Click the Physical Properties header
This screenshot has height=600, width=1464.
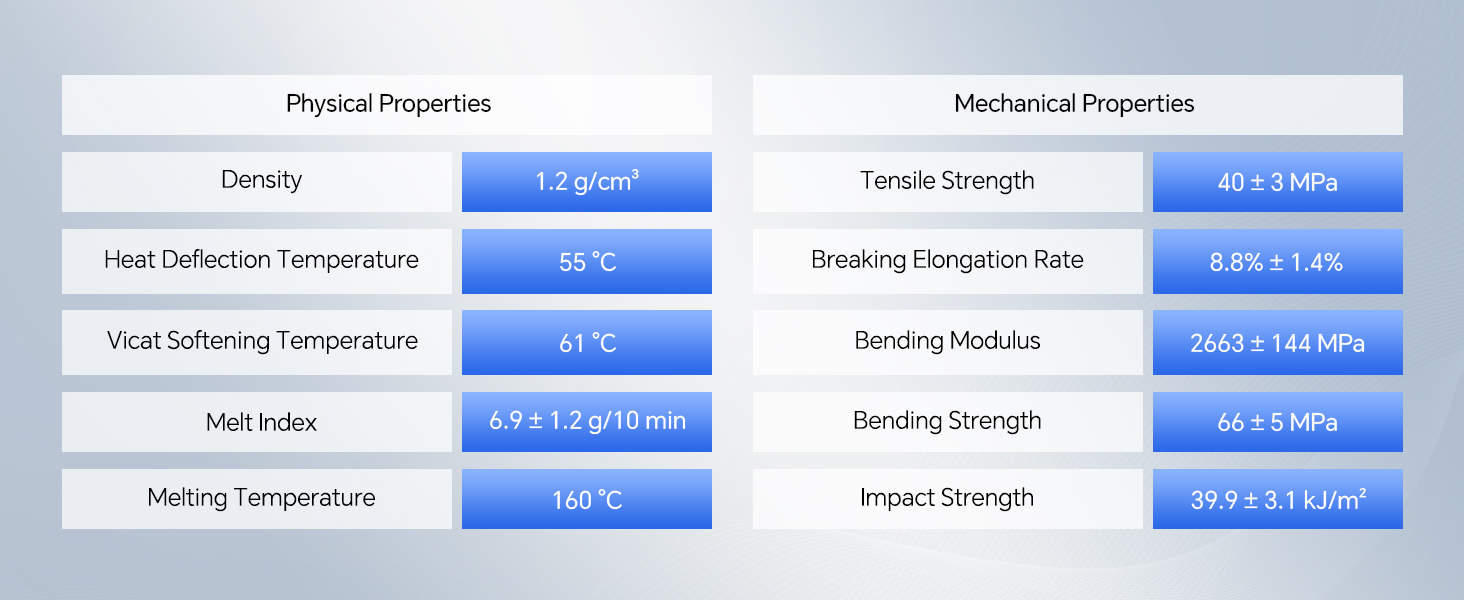pyautogui.click(x=387, y=105)
